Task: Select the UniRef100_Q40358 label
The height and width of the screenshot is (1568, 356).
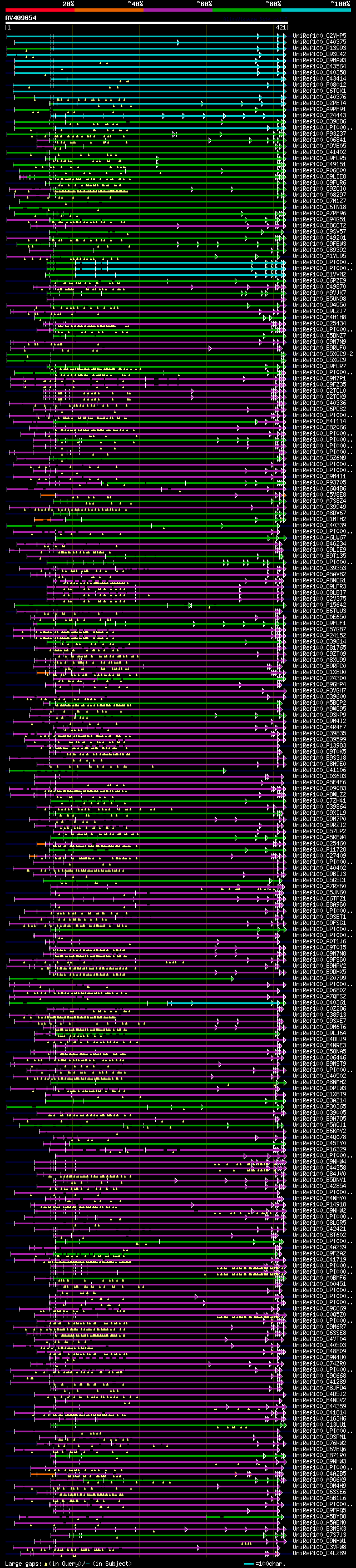Action: pyautogui.click(x=319, y=72)
